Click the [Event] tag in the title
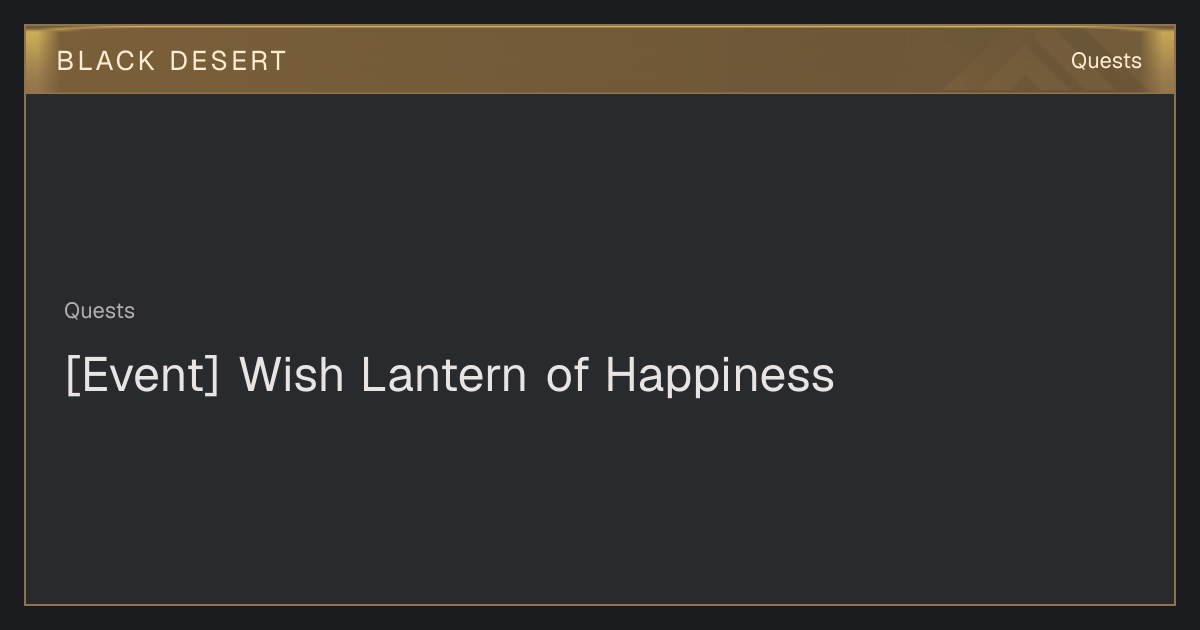Viewport: 1200px width, 630px height. (142, 375)
